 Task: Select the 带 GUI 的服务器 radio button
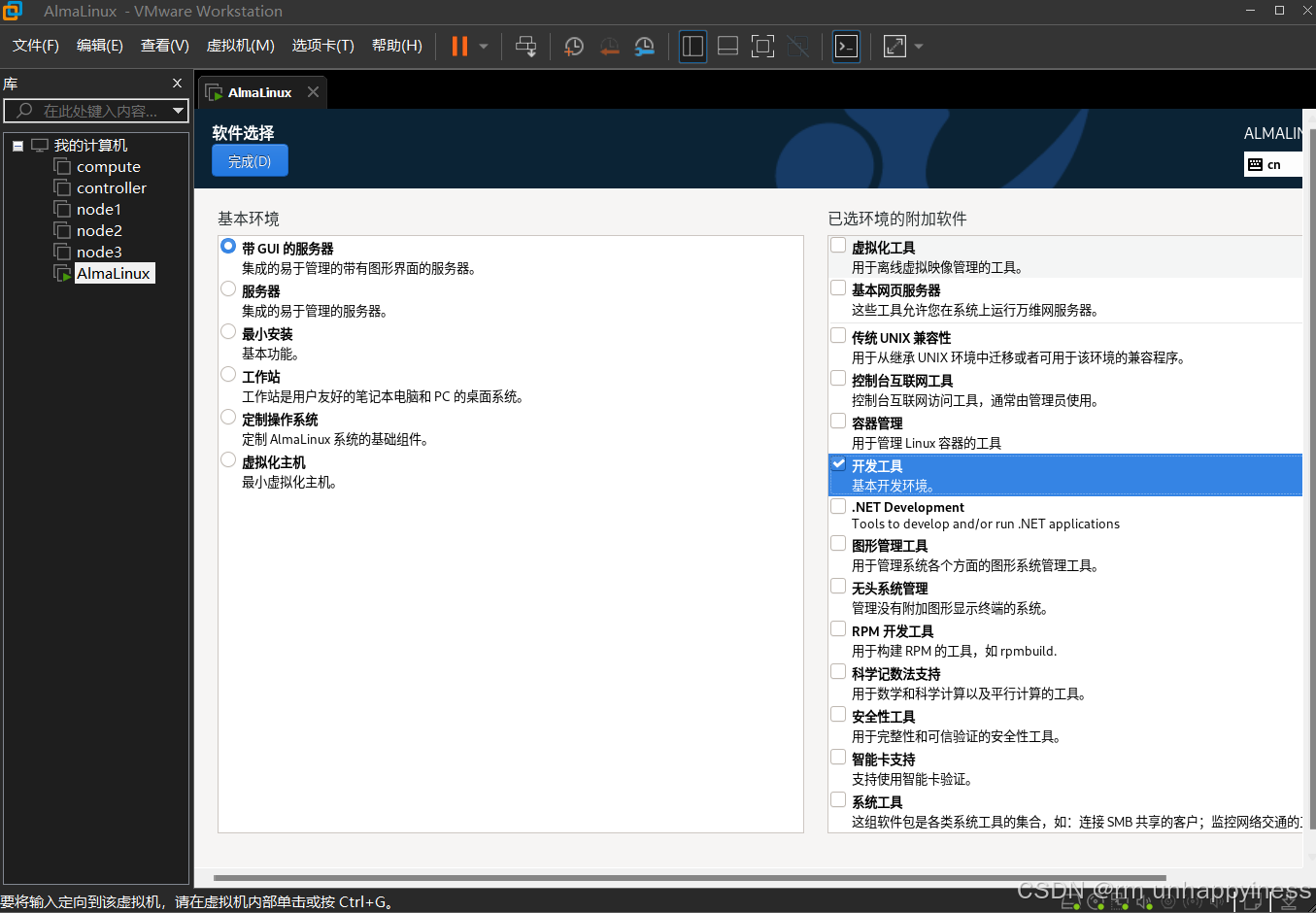pos(228,246)
